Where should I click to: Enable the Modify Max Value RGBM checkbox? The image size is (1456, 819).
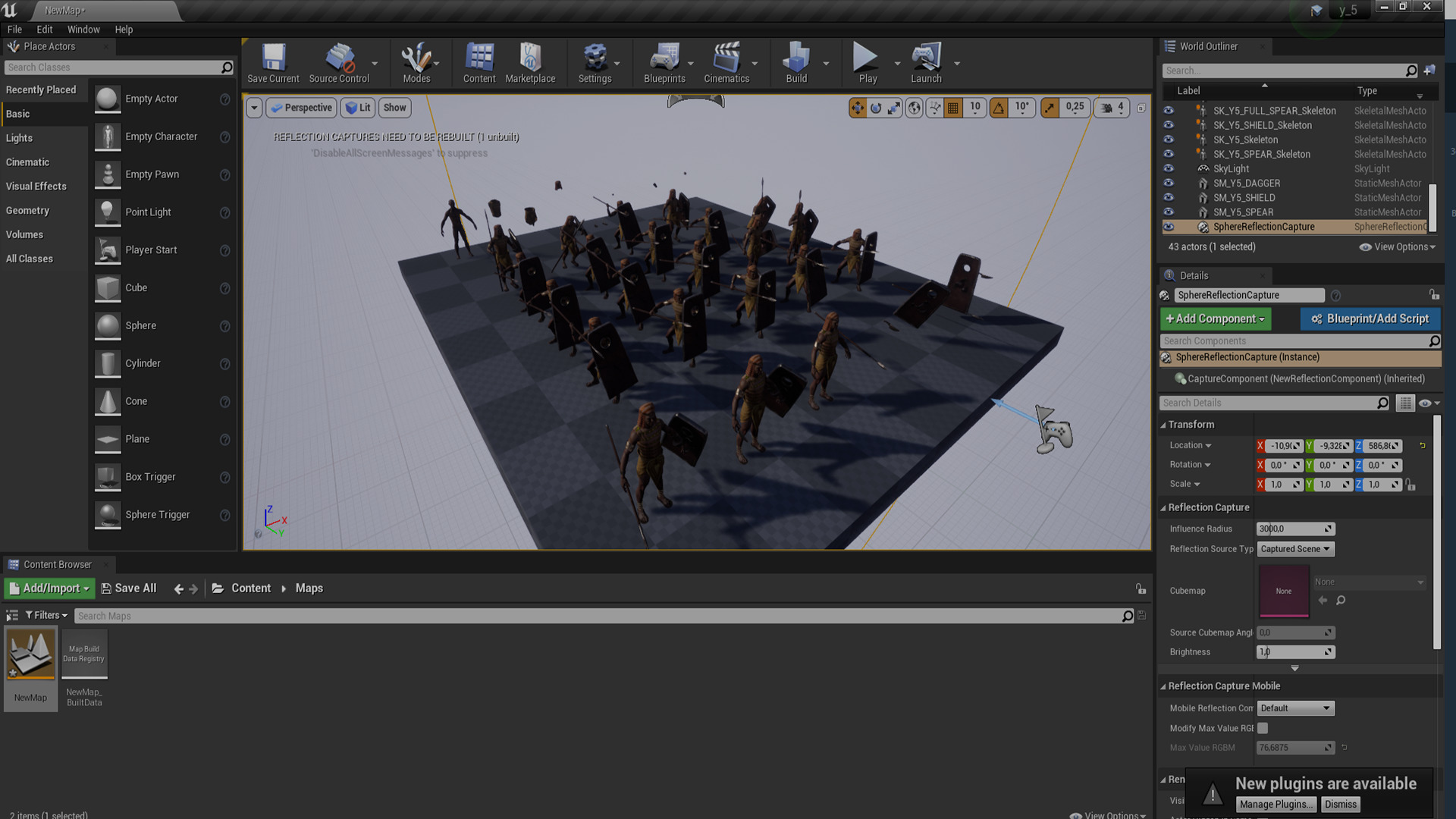pyautogui.click(x=1263, y=728)
